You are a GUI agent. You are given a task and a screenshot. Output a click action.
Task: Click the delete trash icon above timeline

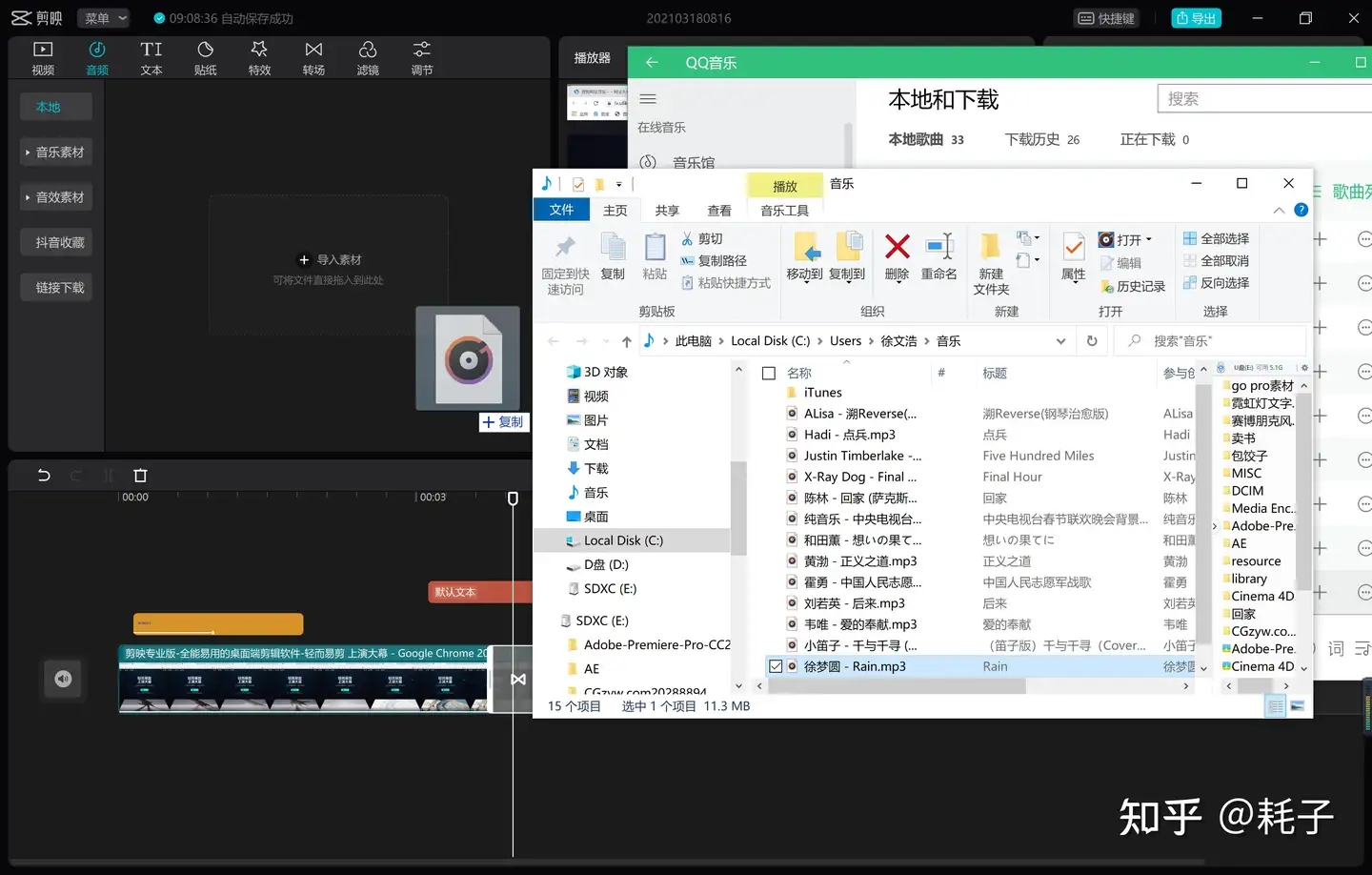pyautogui.click(x=140, y=475)
